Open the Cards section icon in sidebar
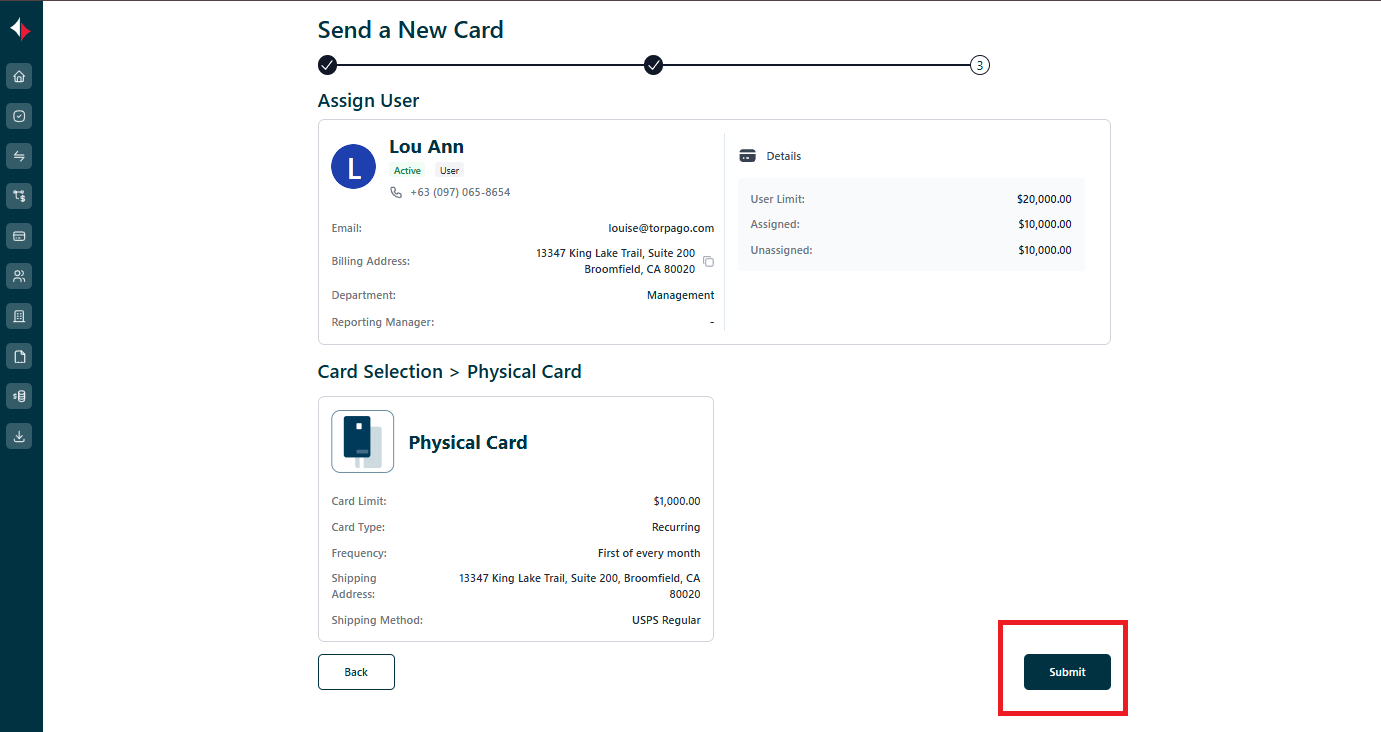The height and width of the screenshot is (732, 1381). point(19,236)
